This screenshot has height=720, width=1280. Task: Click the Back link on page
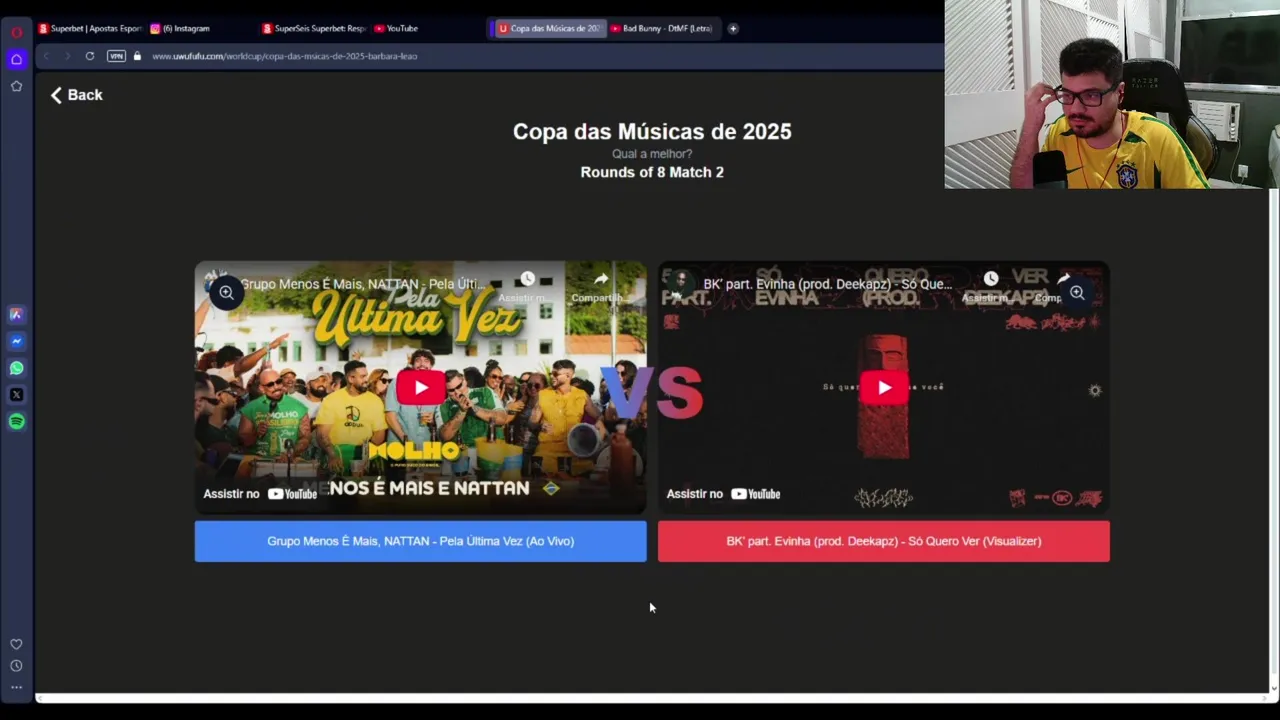(77, 95)
